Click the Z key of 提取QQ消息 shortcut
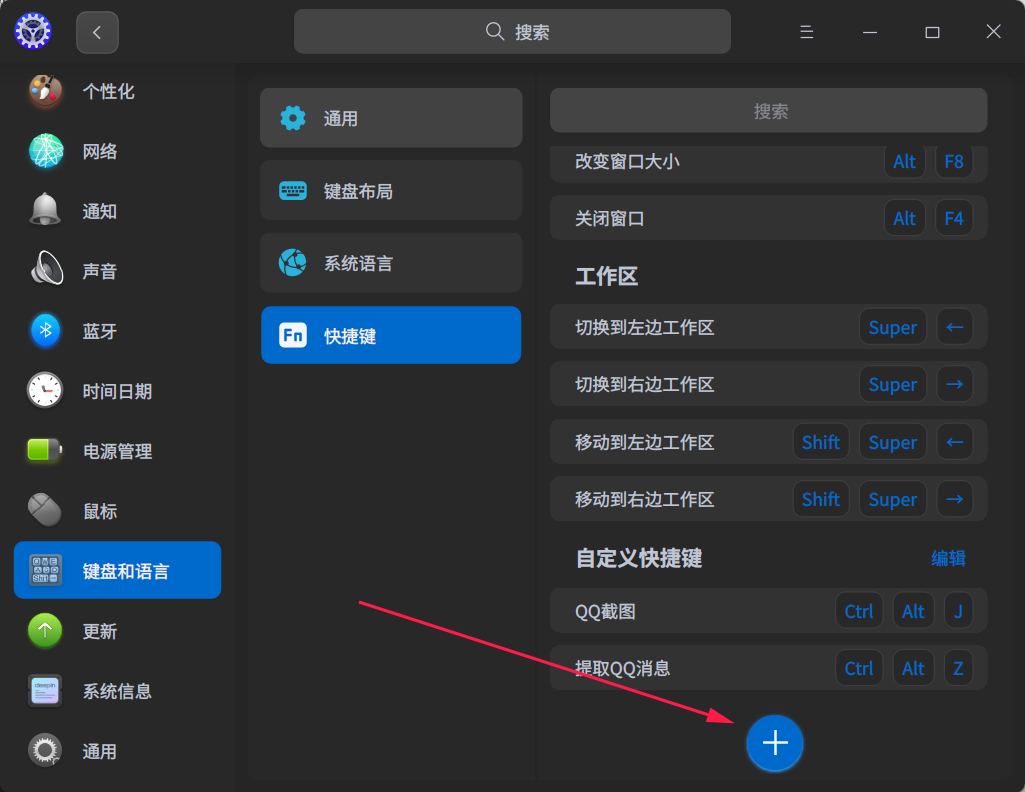Viewport: 1025px width, 792px height. [958, 668]
